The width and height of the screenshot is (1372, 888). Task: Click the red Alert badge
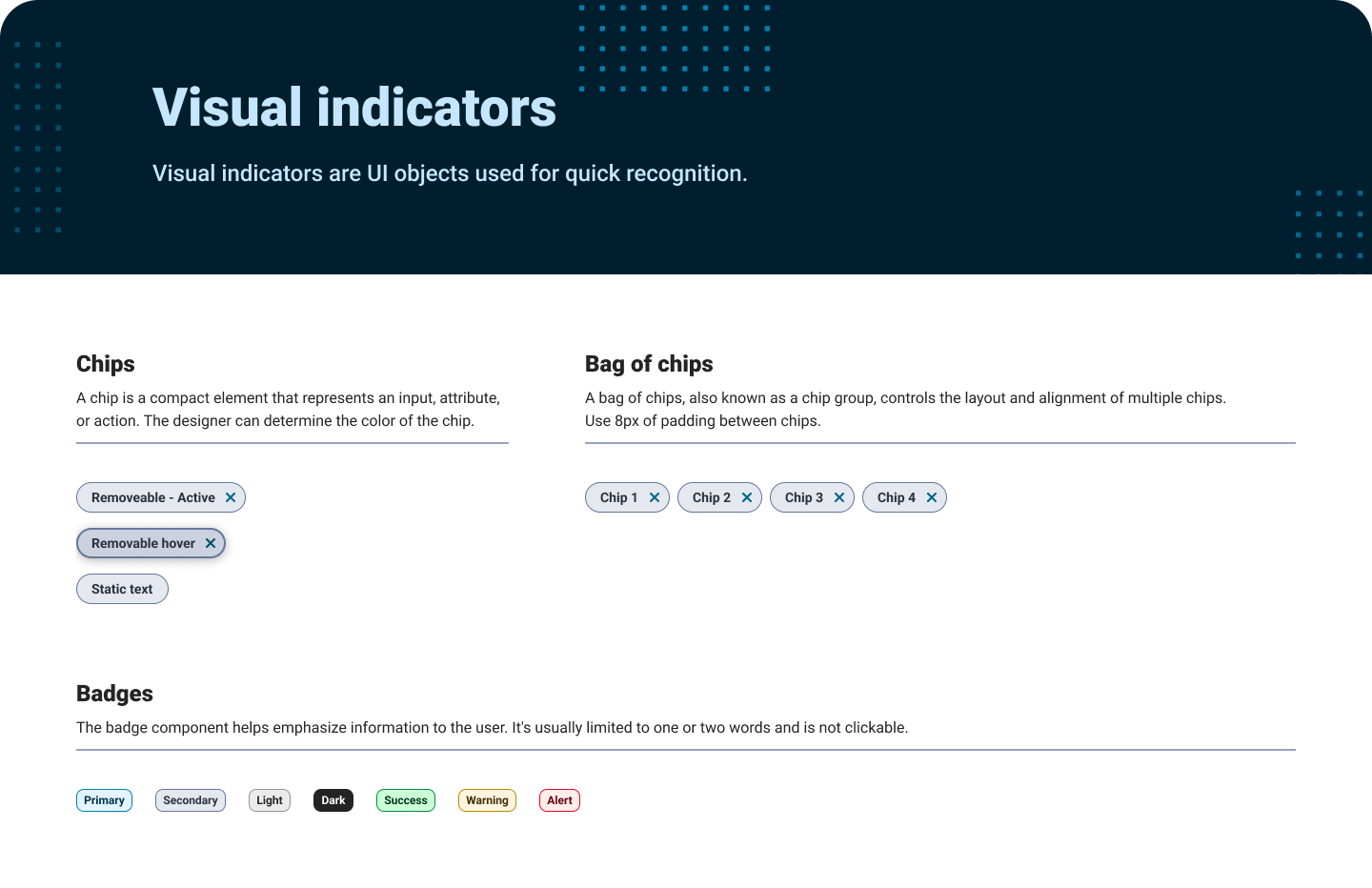559,800
